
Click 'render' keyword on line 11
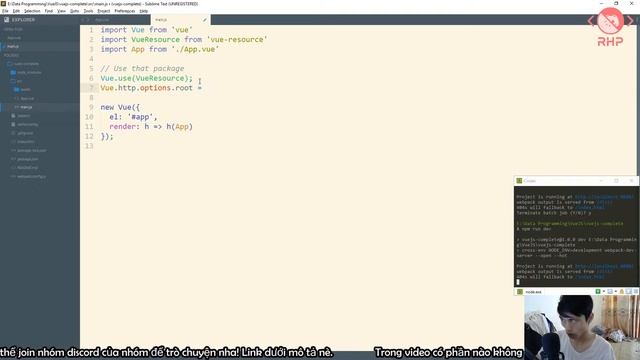click(122, 127)
